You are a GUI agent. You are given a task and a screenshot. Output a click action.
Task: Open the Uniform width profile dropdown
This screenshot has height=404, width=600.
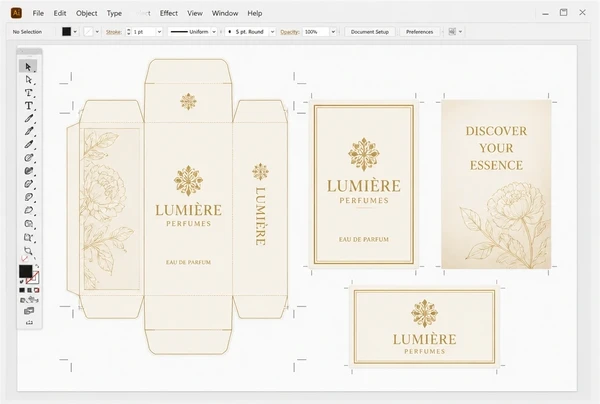pyautogui.click(x=214, y=32)
